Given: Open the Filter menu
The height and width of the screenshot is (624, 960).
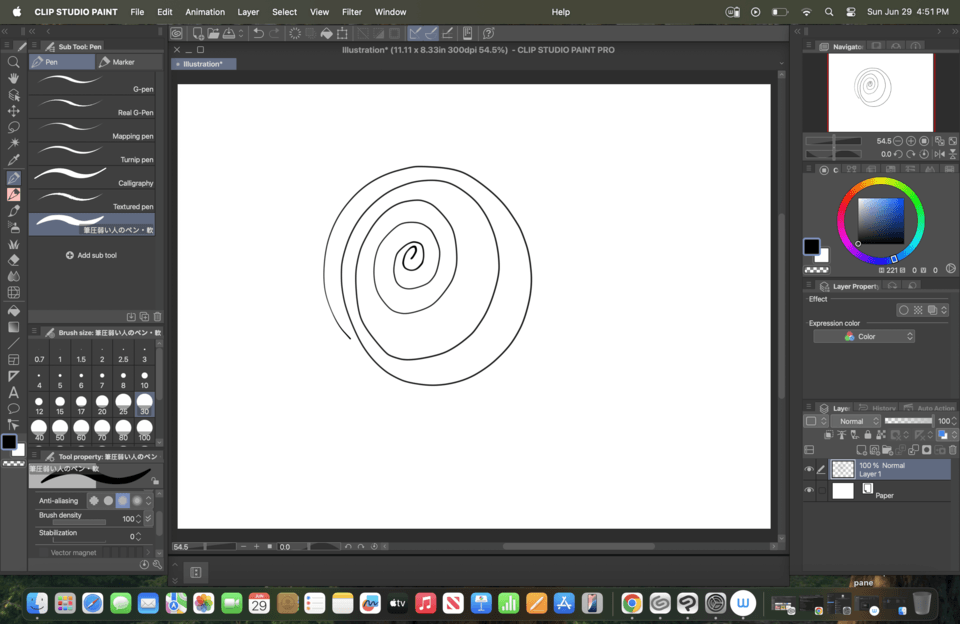Looking at the screenshot, I should tap(352, 12).
